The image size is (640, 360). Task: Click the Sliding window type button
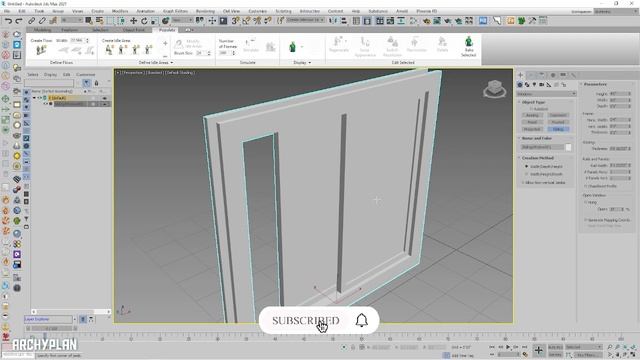point(558,129)
